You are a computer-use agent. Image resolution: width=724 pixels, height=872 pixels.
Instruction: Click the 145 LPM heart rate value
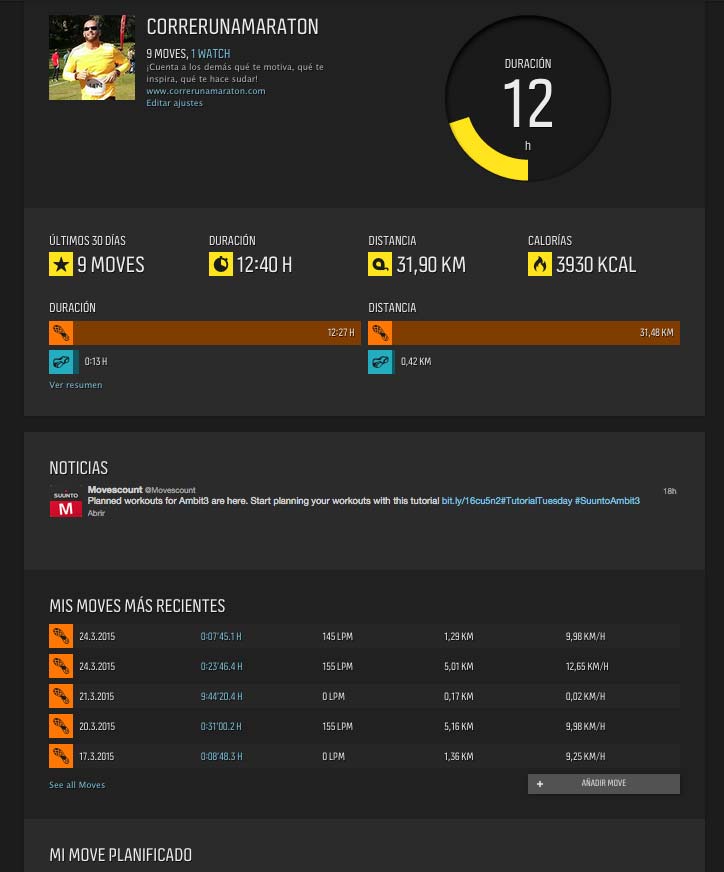337,636
